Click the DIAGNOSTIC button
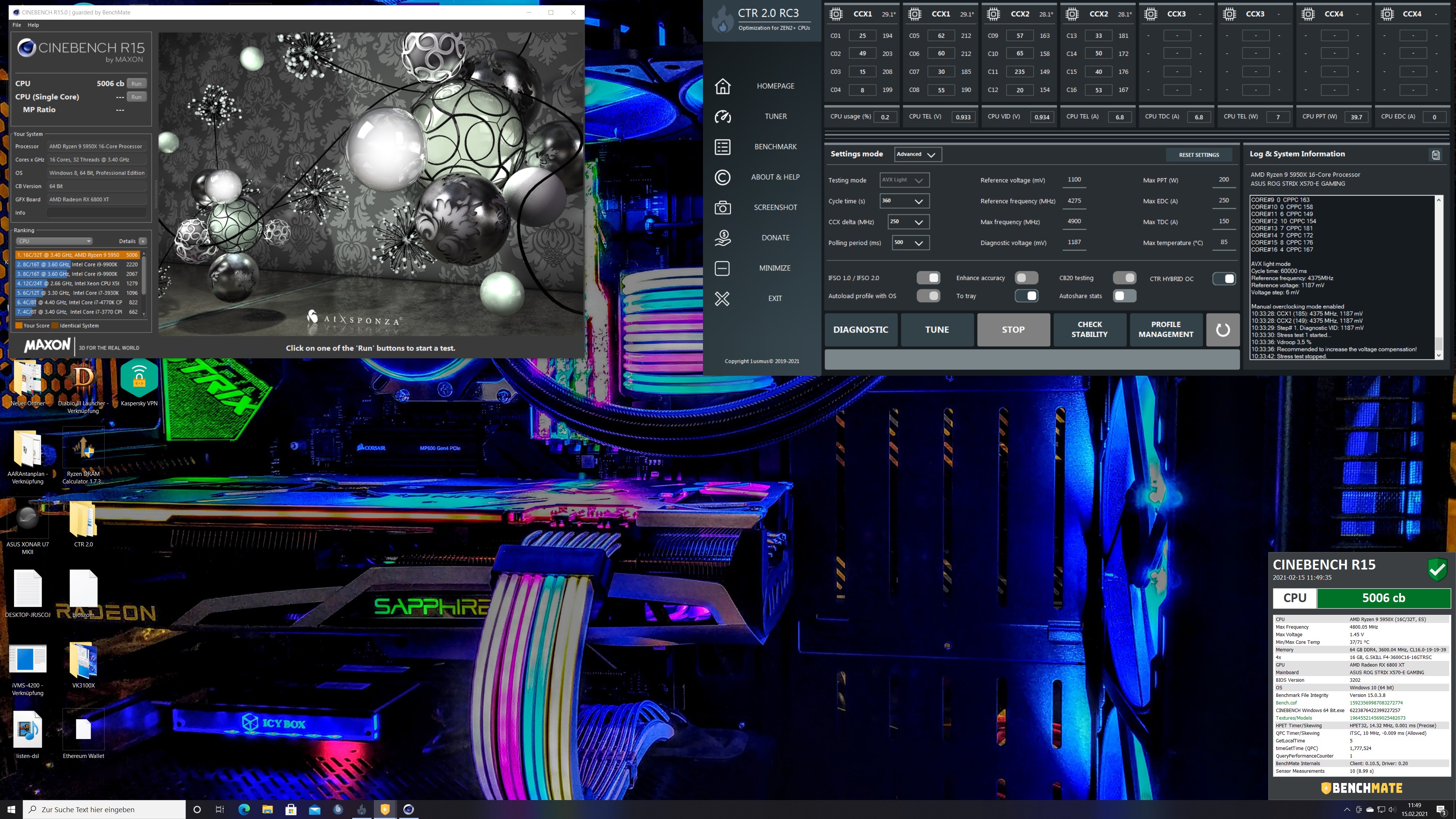Image resolution: width=1456 pixels, height=819 pixels. pos(861,329)
